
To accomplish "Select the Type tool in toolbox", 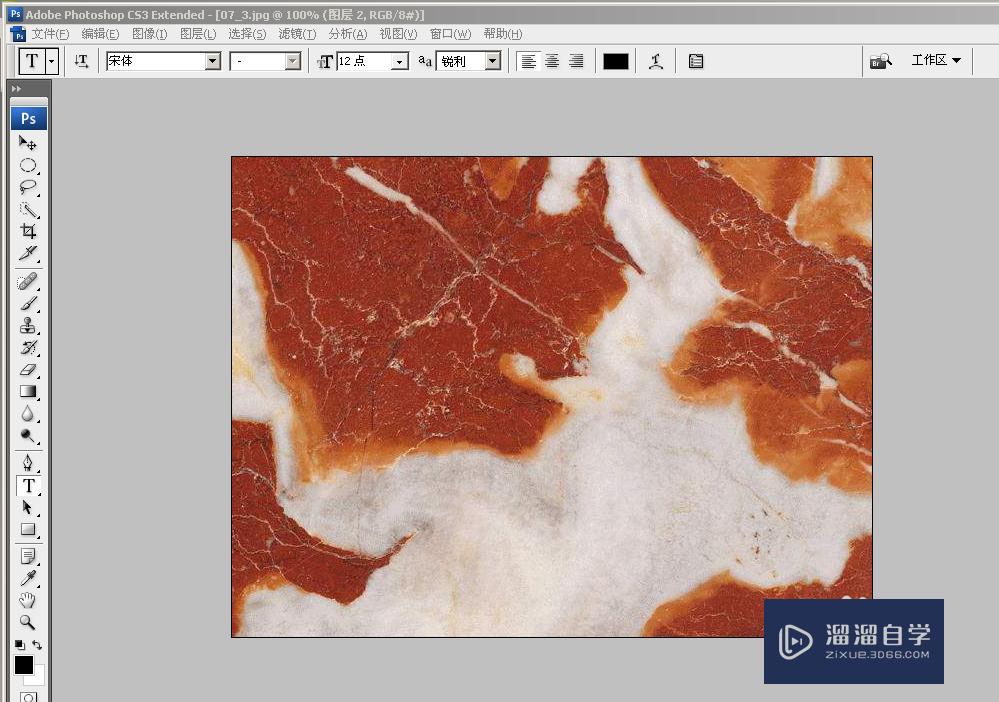I will pos(28,485).
